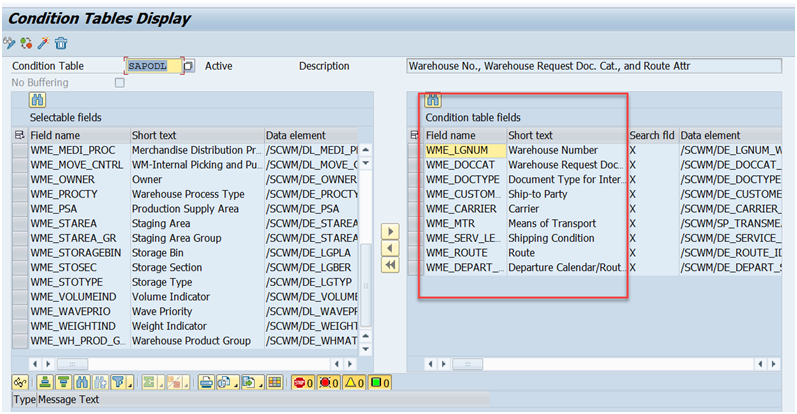Select the WME_CARRIER field name cell
This screenshot has height=414, width=797.
coord(465,209)
